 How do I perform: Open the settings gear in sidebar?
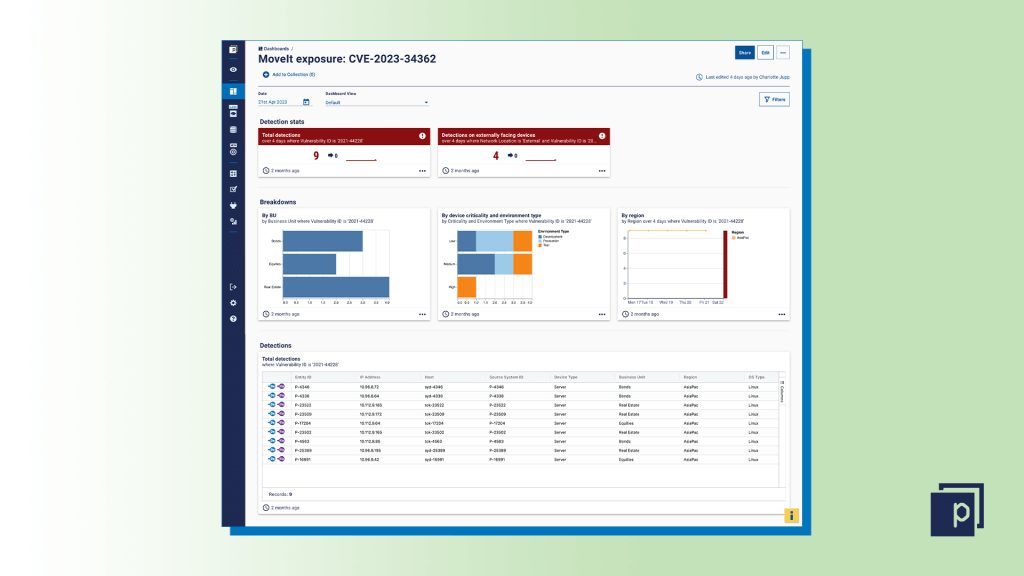[x=233, y=303]
